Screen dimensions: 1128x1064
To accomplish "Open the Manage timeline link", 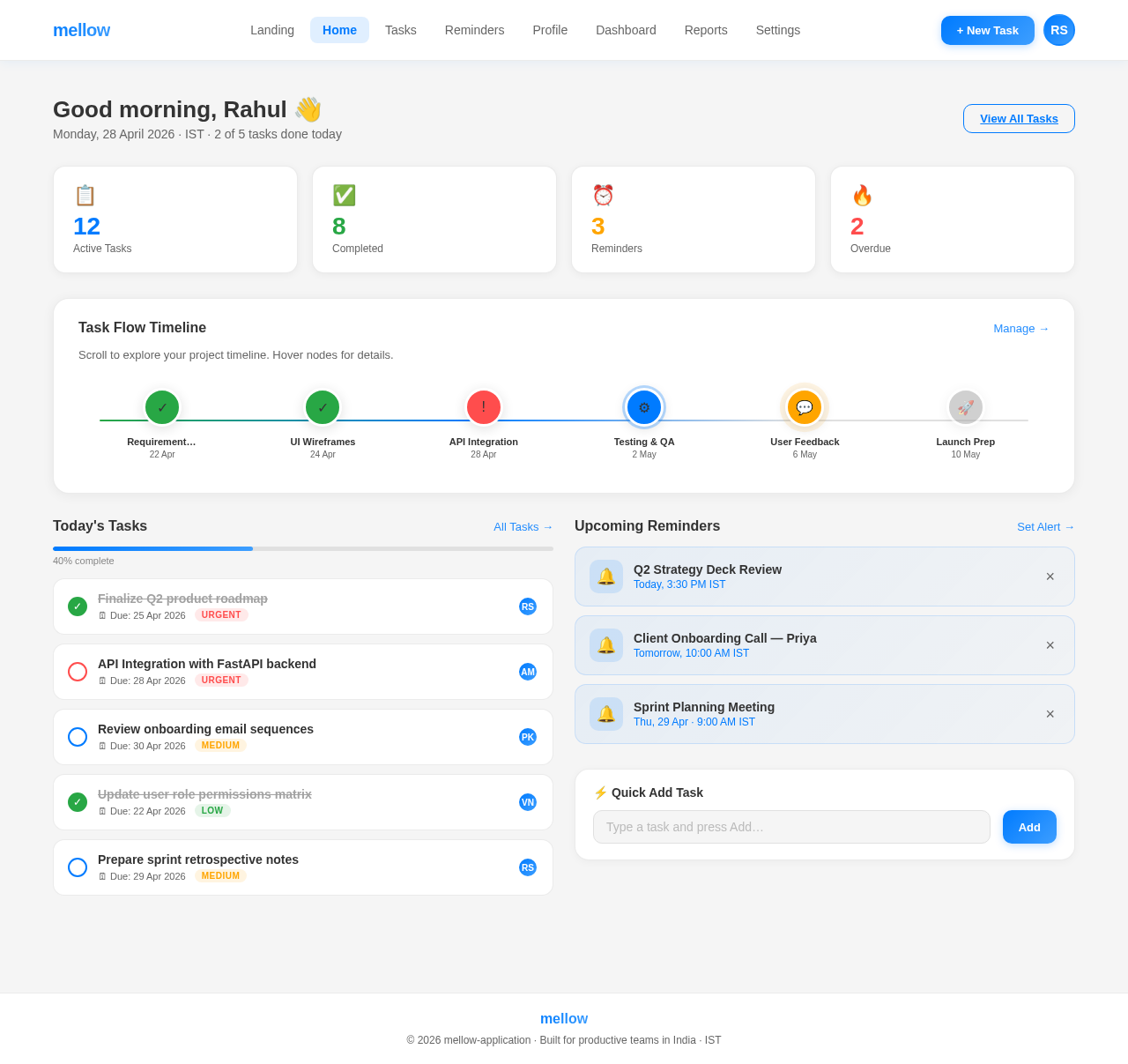I will tap(1021, 328).
